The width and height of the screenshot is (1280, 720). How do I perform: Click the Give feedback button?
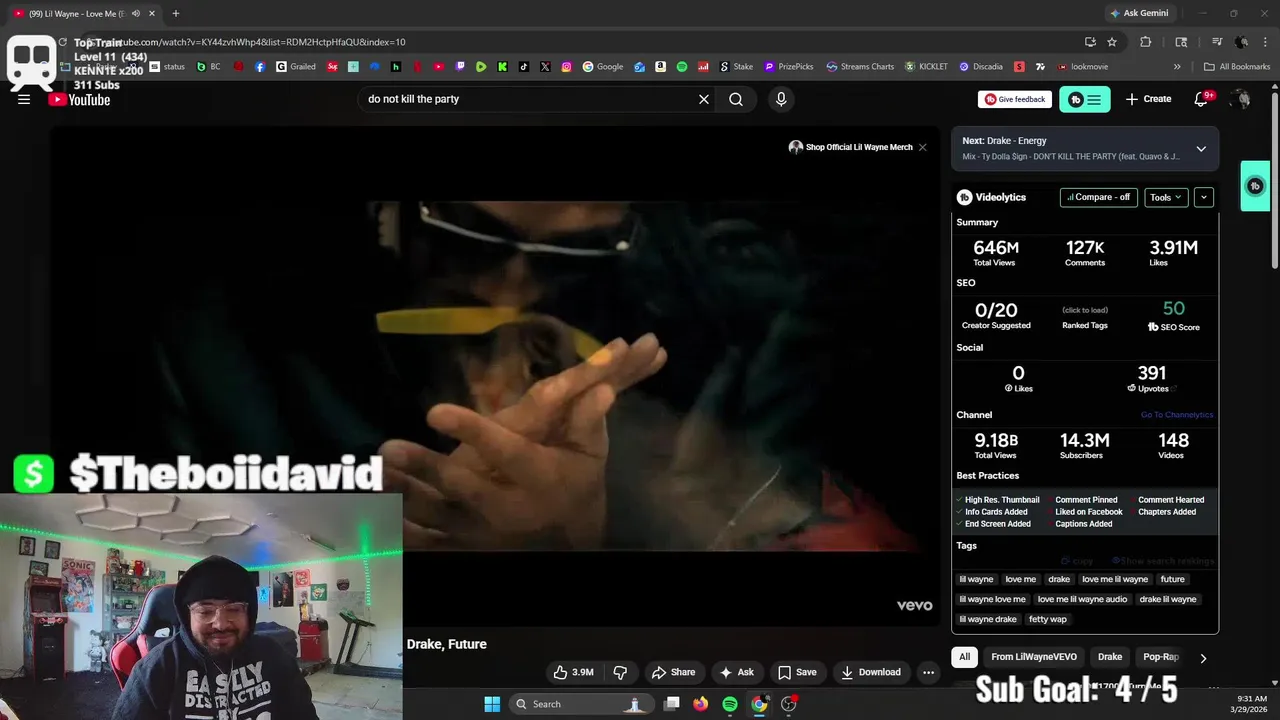point(1015,99)
